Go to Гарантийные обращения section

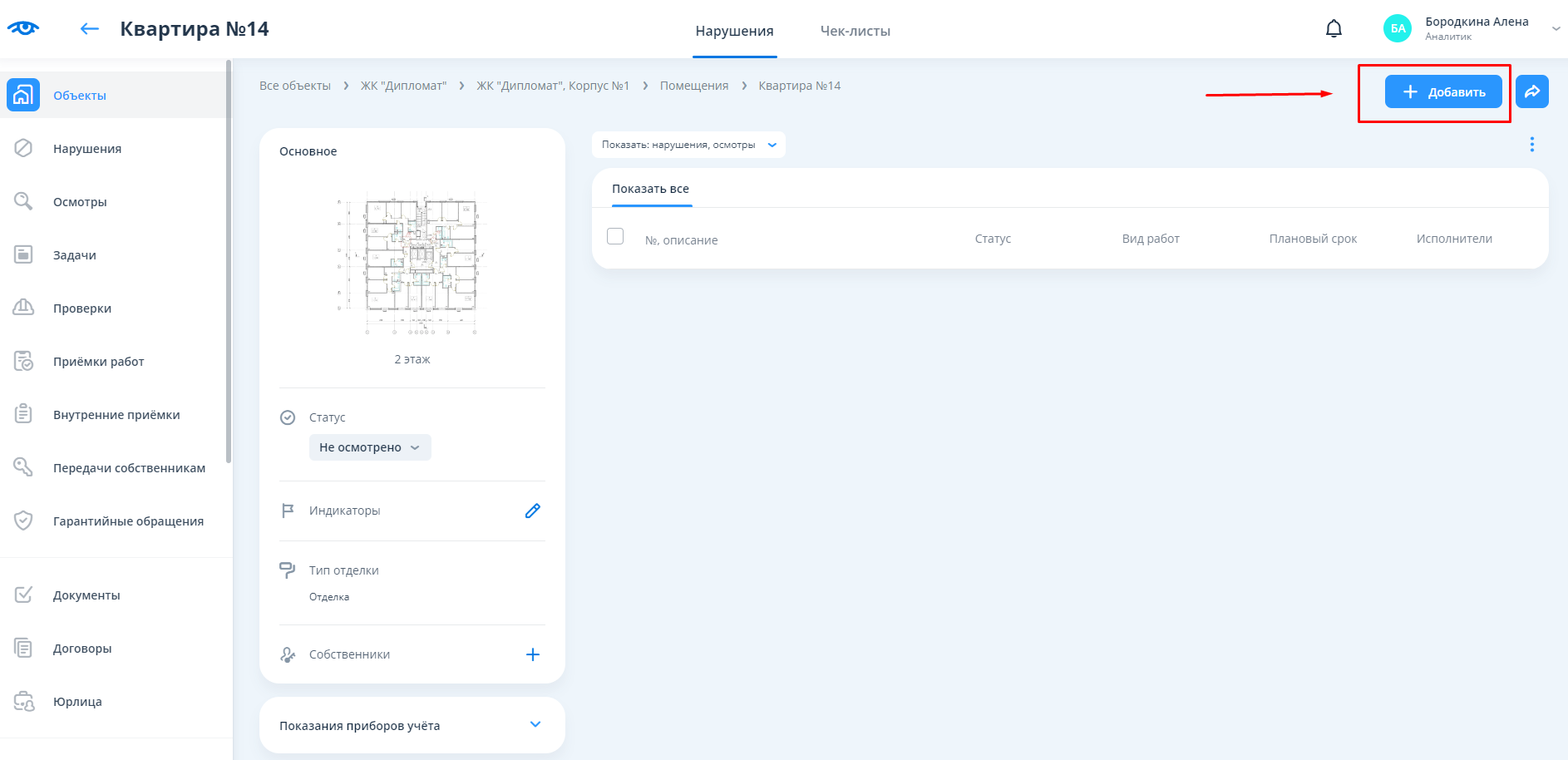tap(128, 521)
